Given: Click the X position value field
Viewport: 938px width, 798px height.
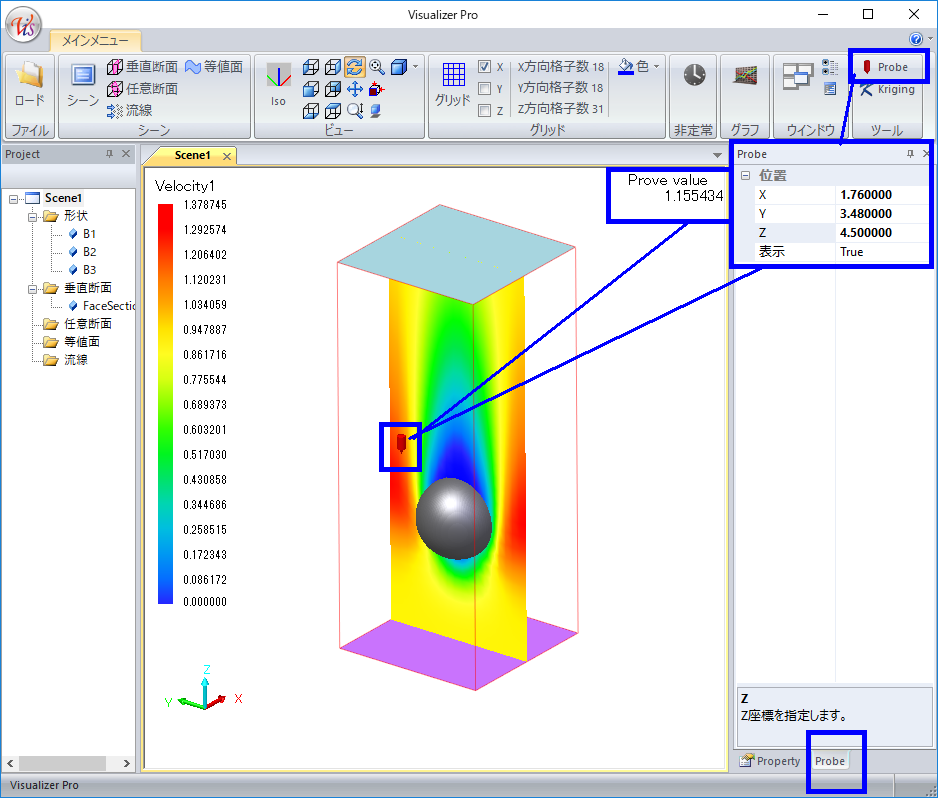Looking at the screenshot, I should click(x=880, y=195).
